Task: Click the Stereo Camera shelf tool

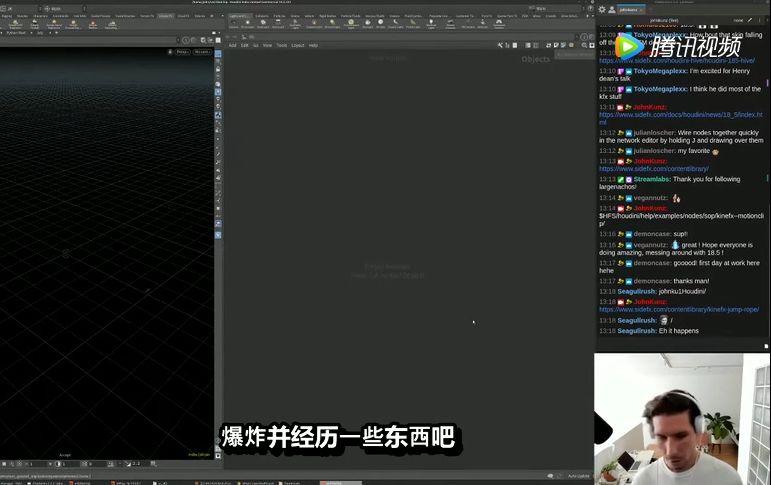Action: point(450,24)
